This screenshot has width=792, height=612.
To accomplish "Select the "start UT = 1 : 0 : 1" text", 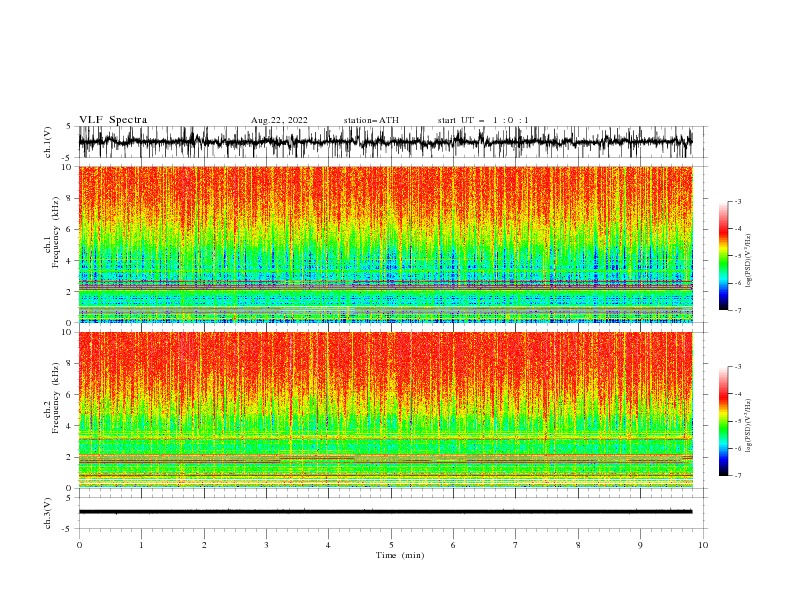I will 483,120.
